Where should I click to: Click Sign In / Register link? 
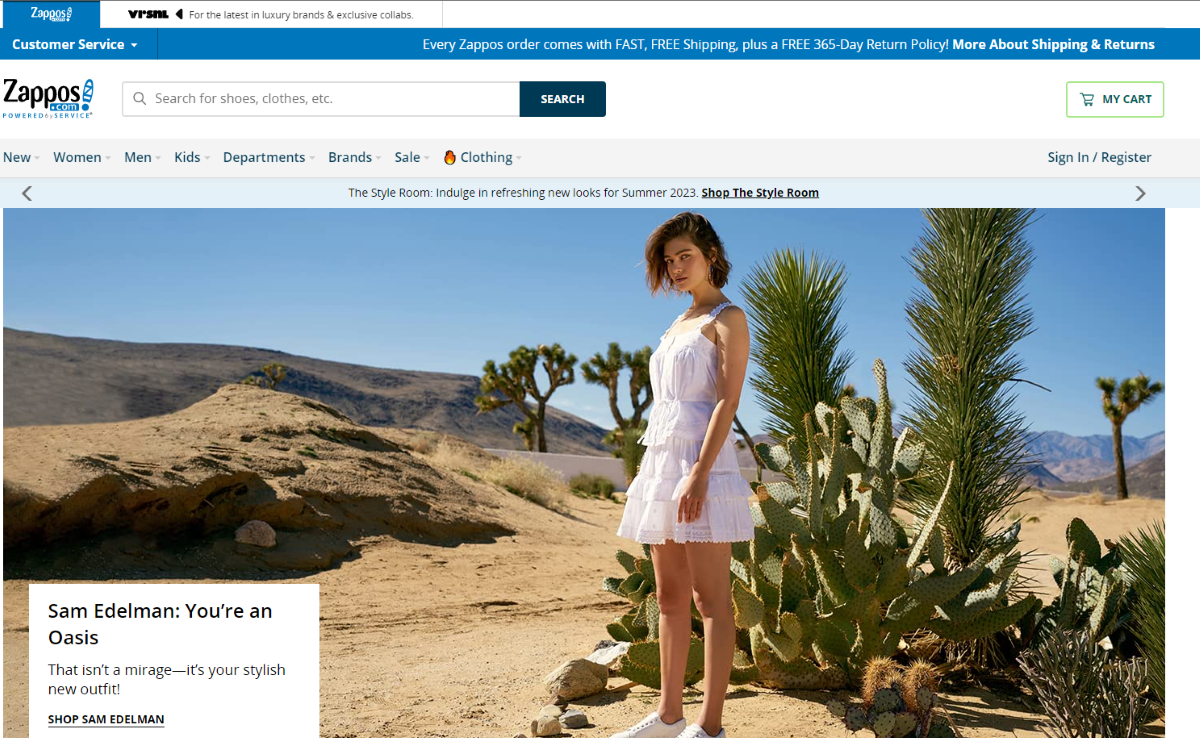pyautogui.click(x=1099, y=157)
